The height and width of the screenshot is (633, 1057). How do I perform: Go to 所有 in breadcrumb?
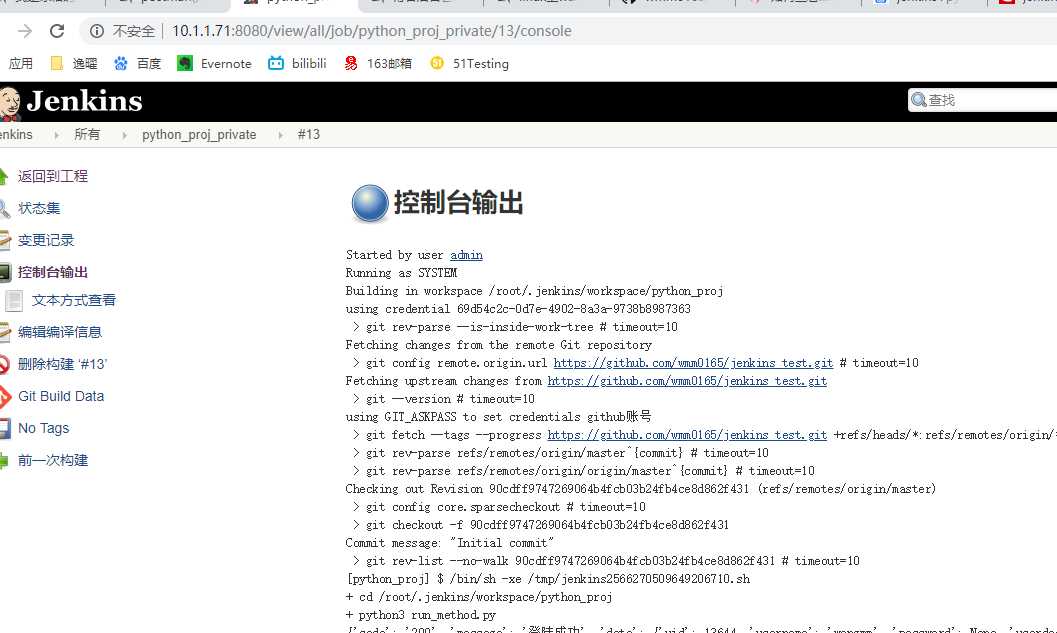pos(87,135)
